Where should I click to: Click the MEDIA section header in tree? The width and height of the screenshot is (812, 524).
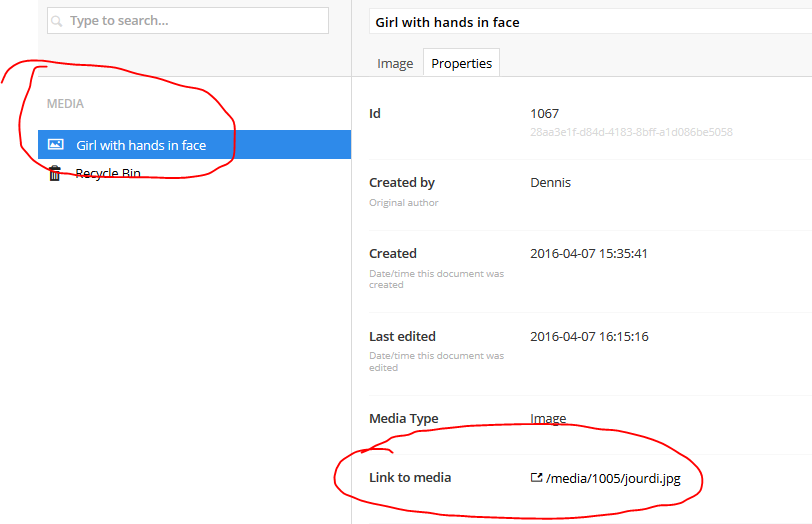65,104
